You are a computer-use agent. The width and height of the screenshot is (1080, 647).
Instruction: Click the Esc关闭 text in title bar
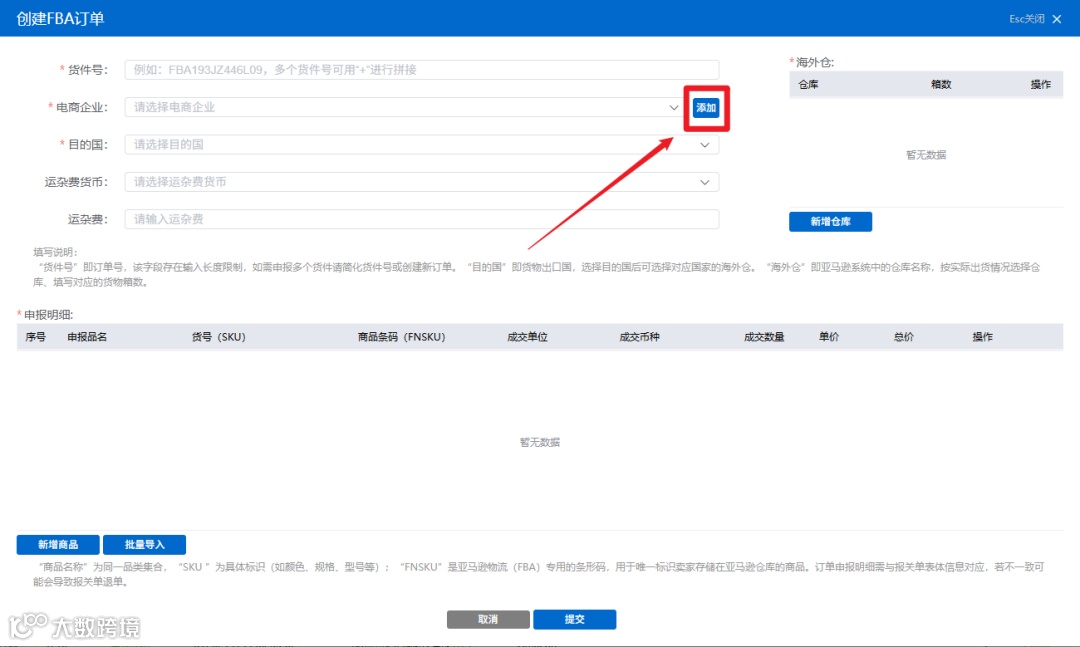pyautogui.click(x=1027, y=19)
